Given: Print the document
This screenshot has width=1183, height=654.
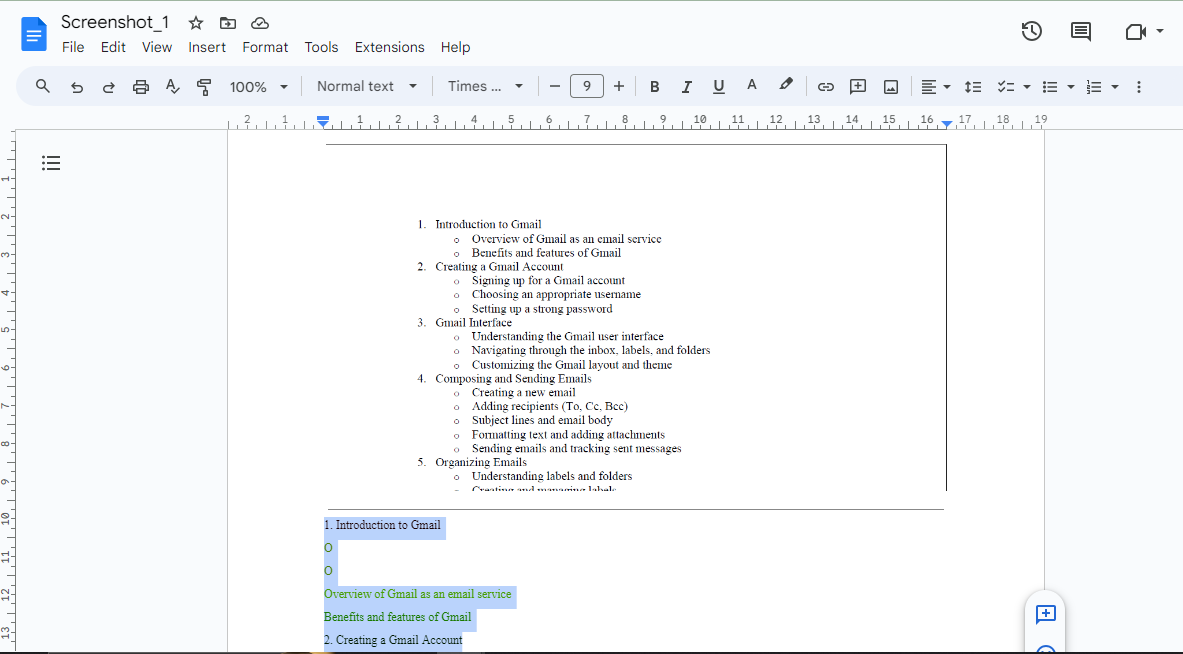Looking at the screenshot, I should (140, 87).
